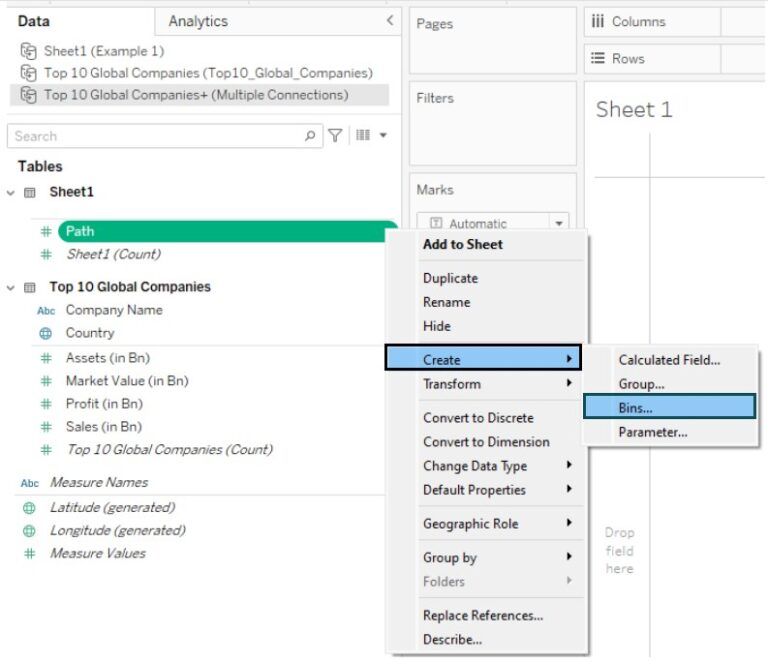
Task: Click the Sheet 1 title
Action: point(634,109)
